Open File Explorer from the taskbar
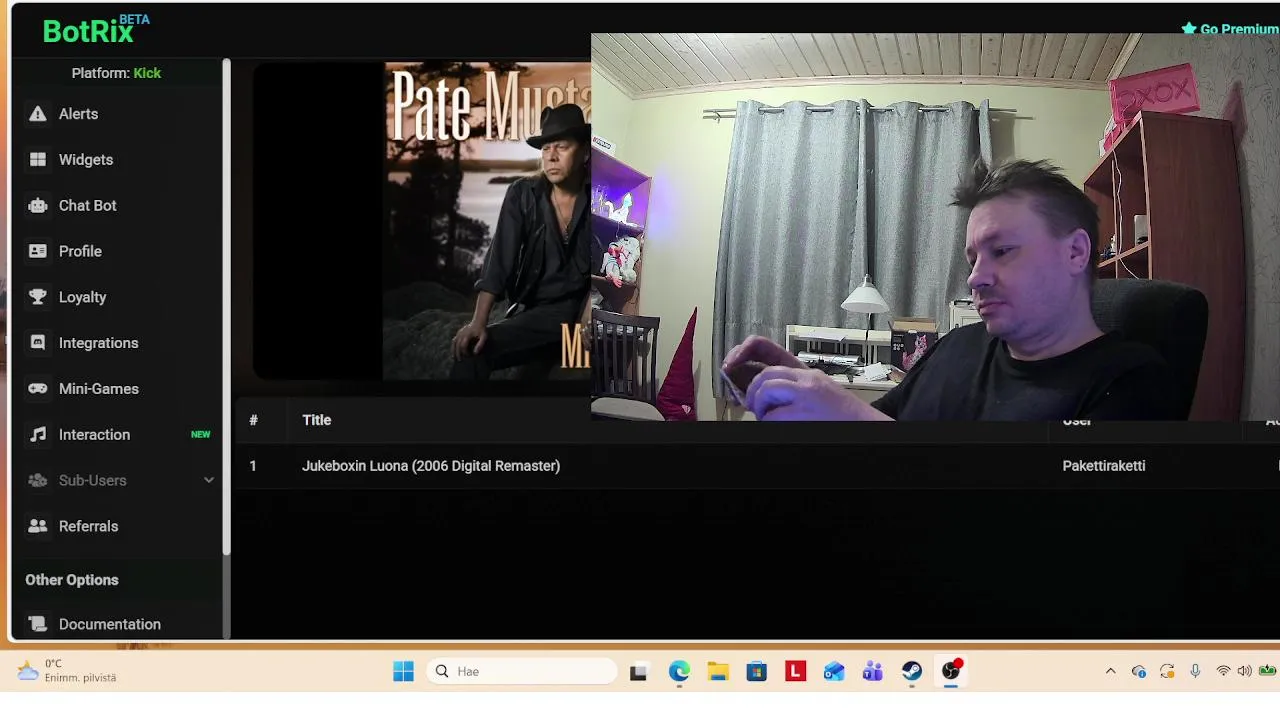This screenshot has width=1280, height=720. pos(718,671)
